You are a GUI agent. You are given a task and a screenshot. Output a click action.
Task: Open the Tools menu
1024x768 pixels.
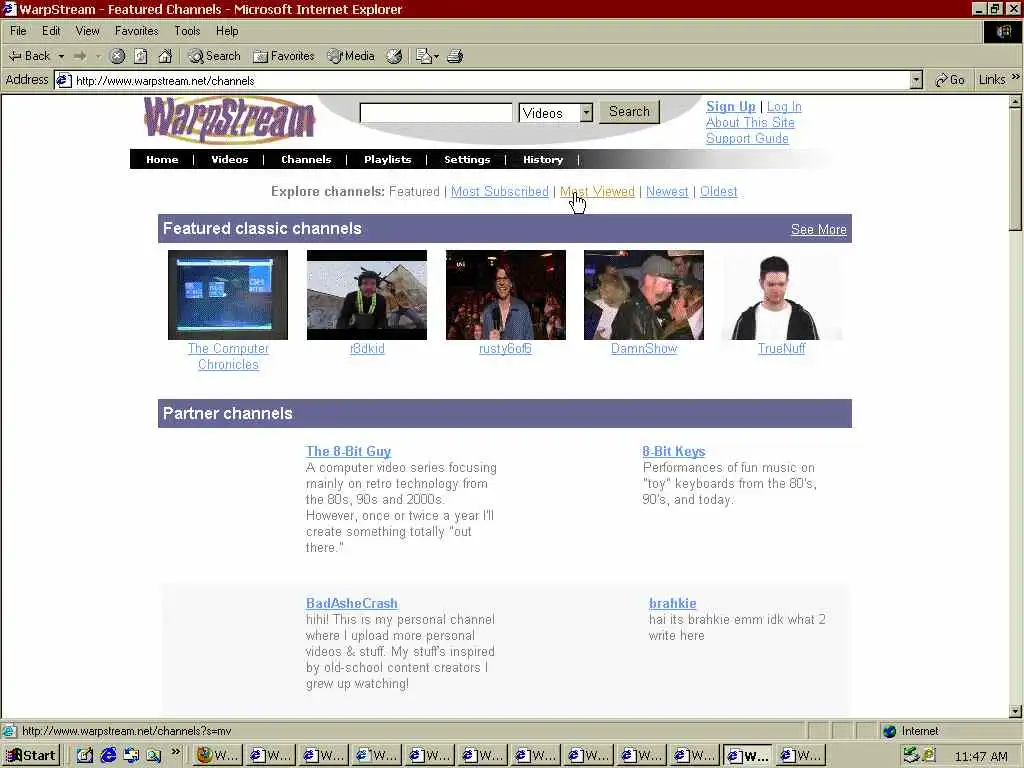coord(187,31)
